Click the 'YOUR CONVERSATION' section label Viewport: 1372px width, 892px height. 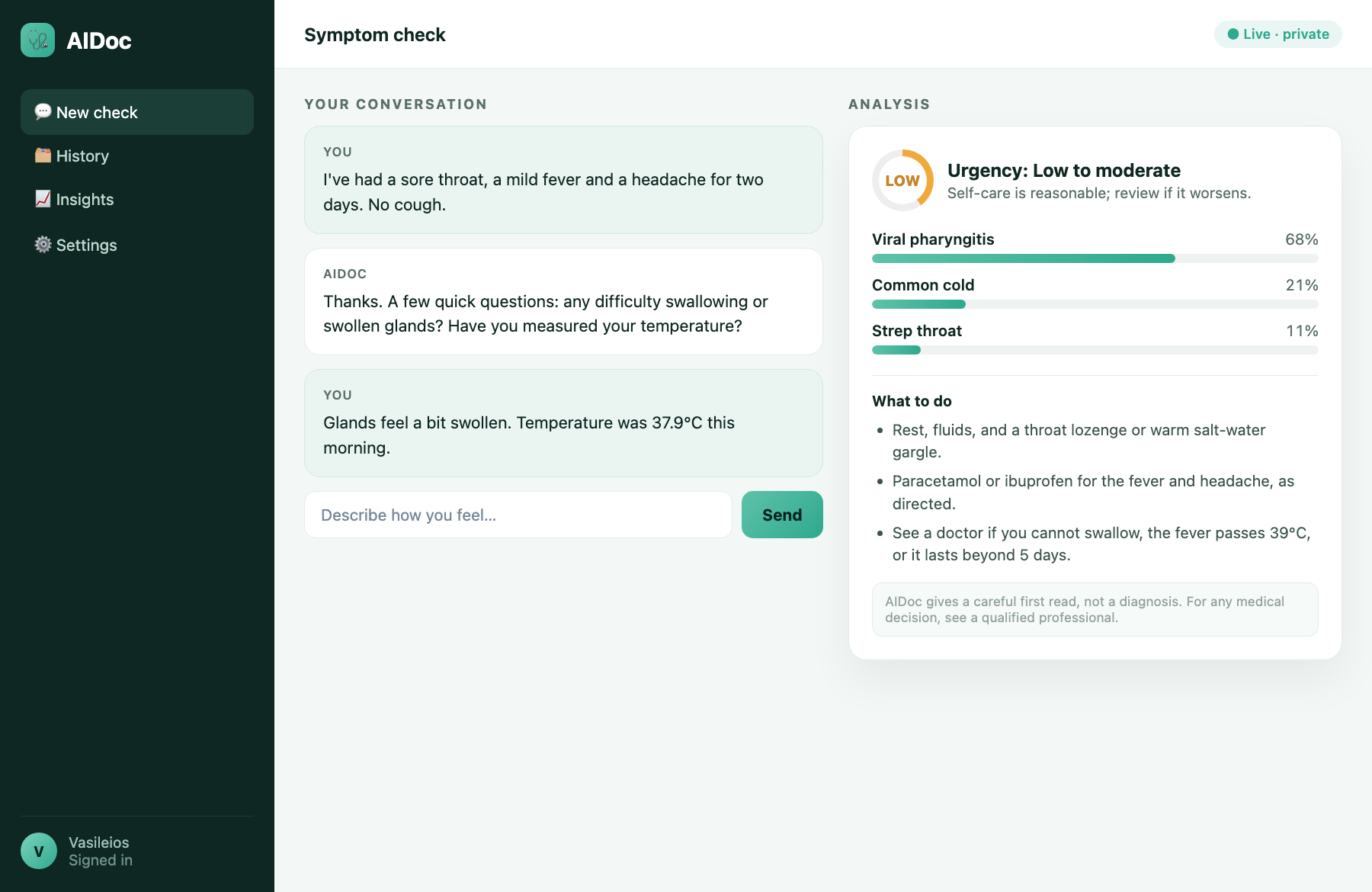pyautogui.click(x=396, y=104)
